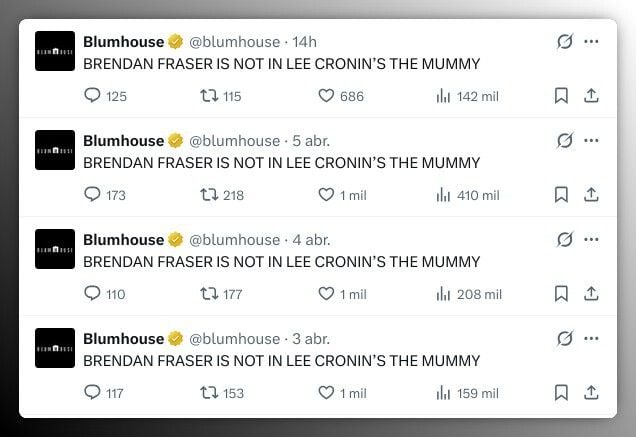Repost the 5 abr. Blumhouse tweet
636x437 pixels.
click(x=209, y=195)
